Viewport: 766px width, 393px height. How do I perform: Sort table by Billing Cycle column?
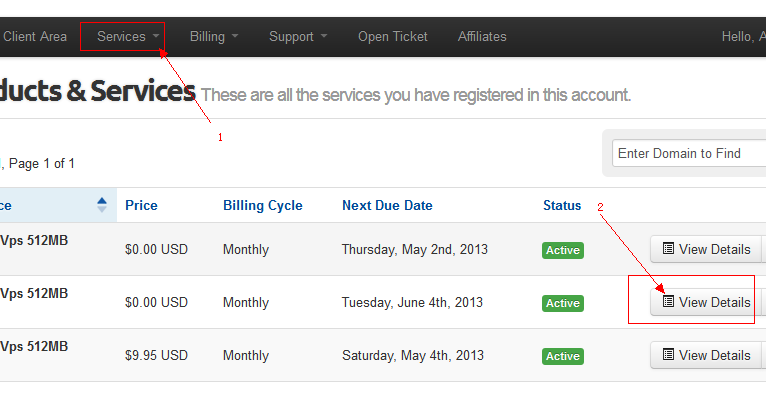point(263,205)
